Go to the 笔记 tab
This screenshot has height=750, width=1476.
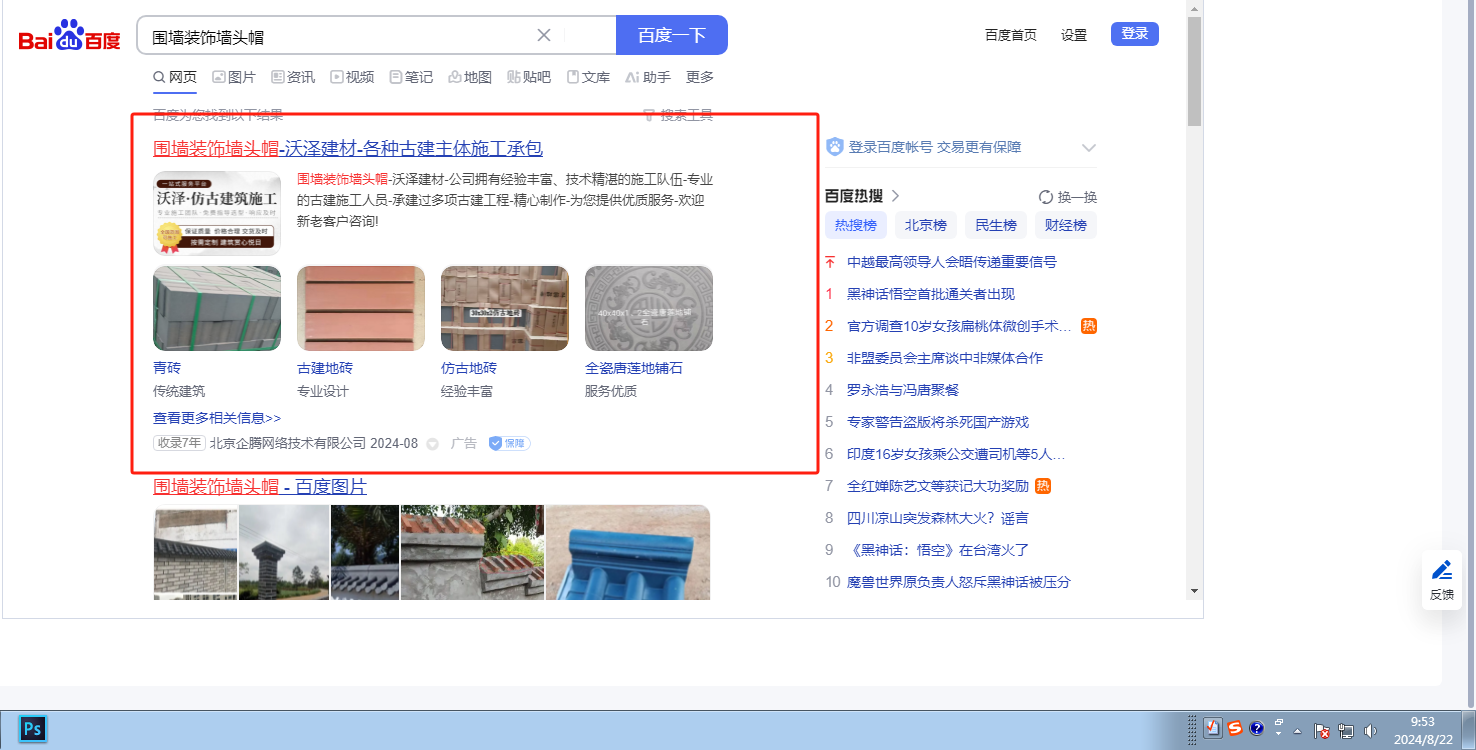click(x=411, y=77)
